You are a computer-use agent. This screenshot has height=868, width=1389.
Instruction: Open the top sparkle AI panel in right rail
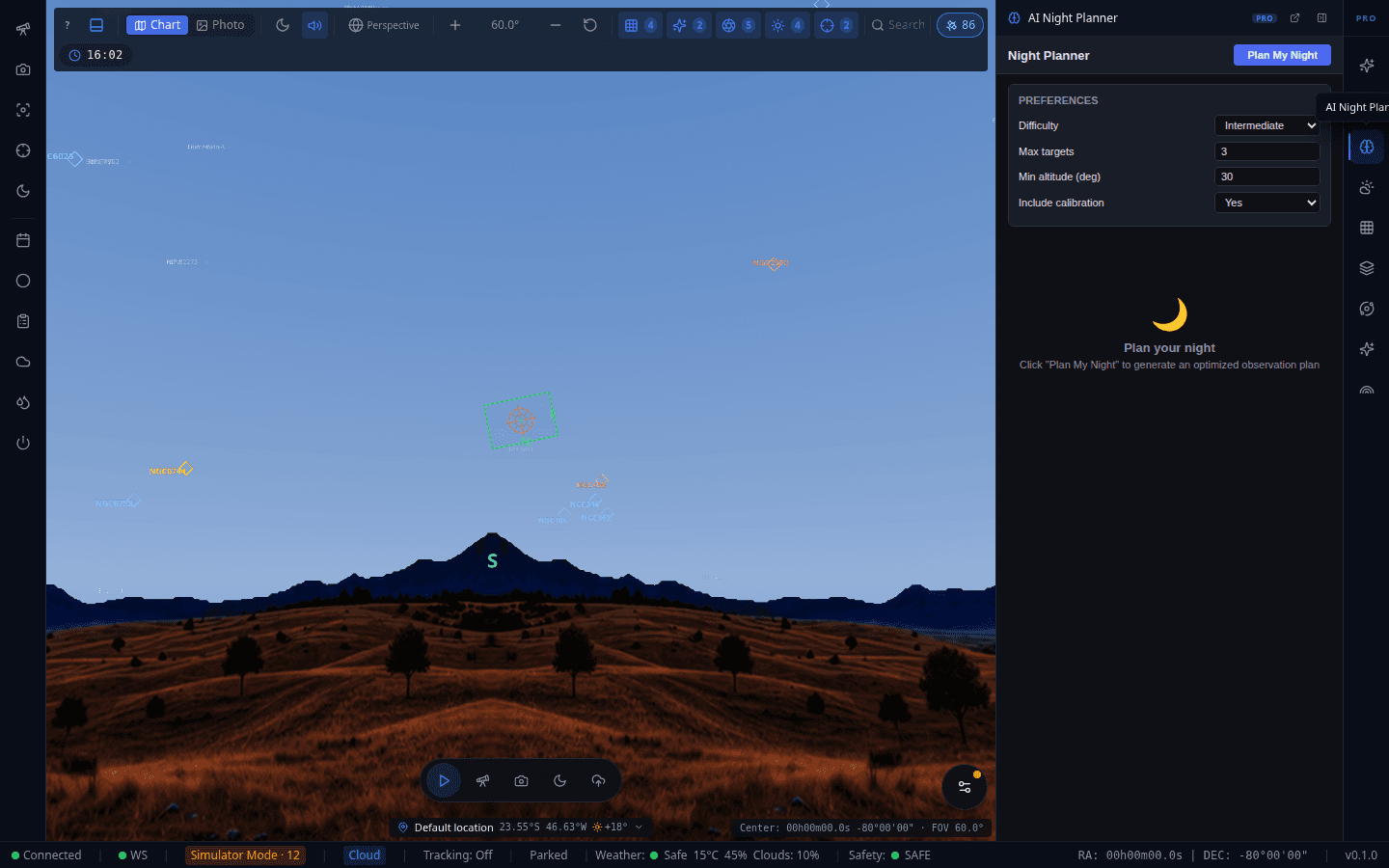(1367, 66)
